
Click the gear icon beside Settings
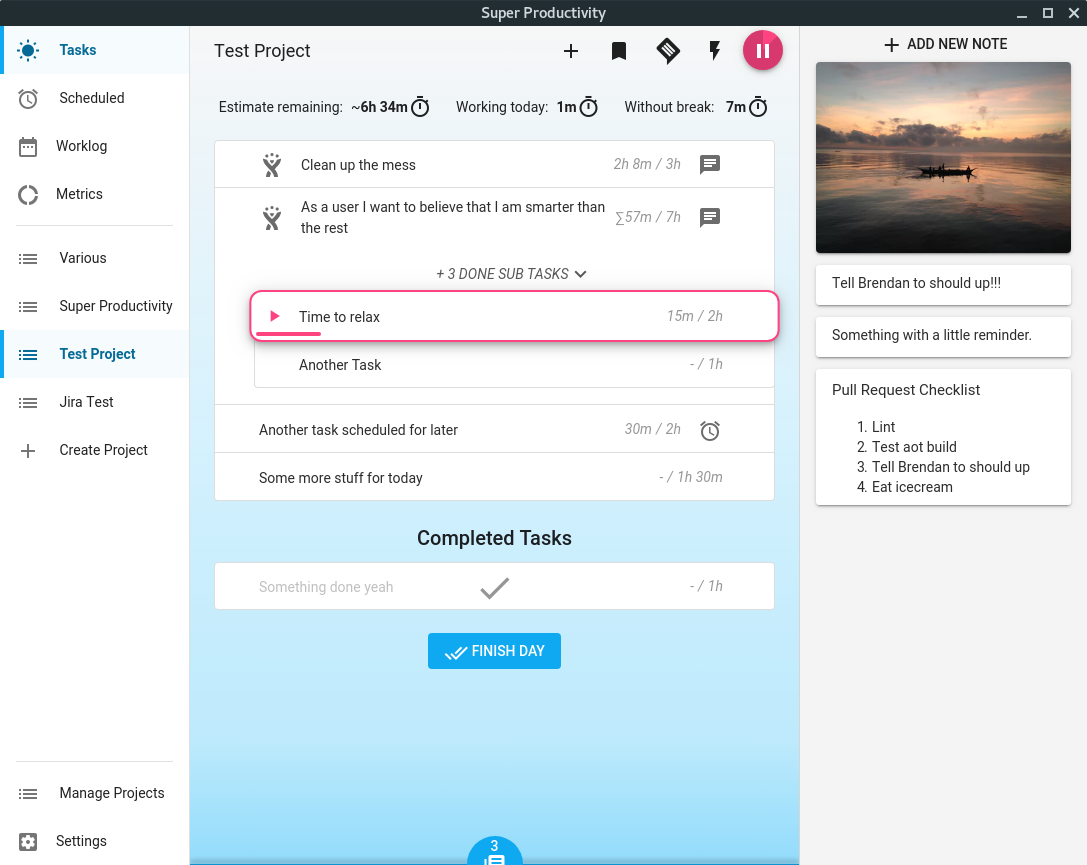28,841
